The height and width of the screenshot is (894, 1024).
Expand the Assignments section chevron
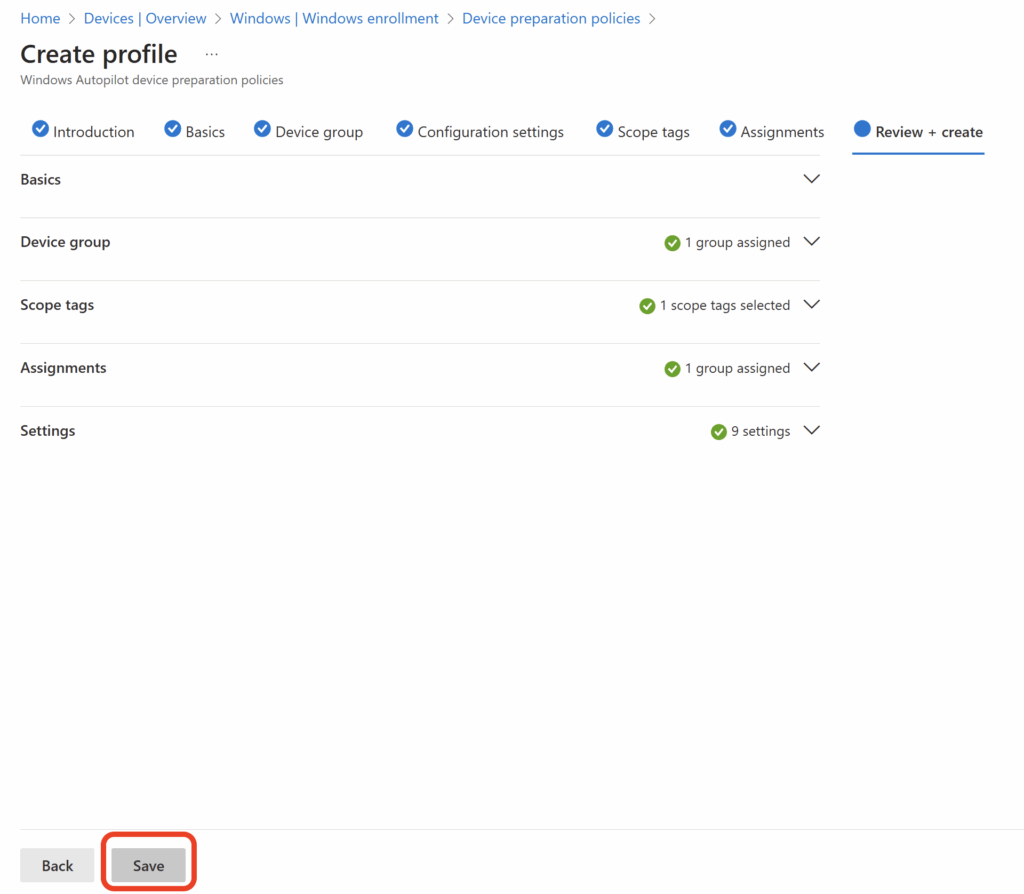[811, 368]
